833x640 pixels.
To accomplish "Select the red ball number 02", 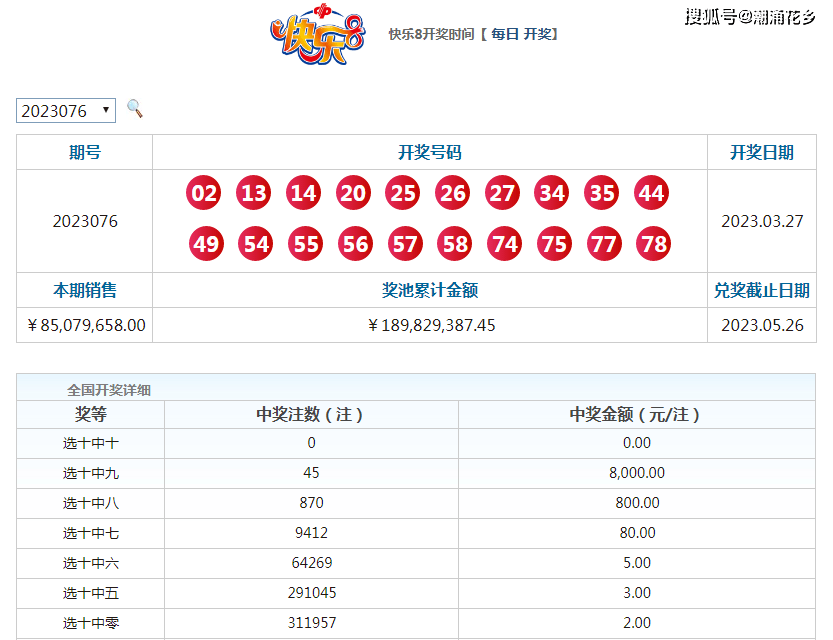I will [203, 193].
